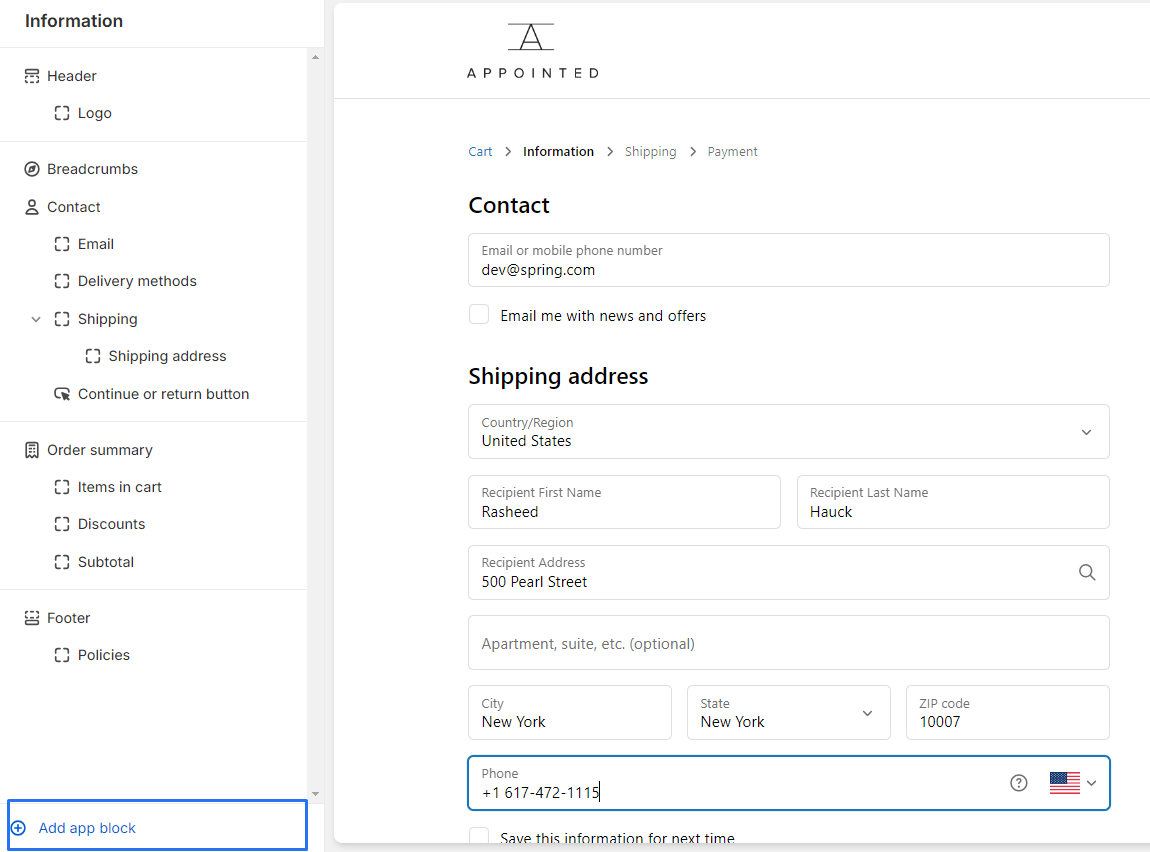The height and width of the screenshot is (852, 1150).
Task: Select Delivery methods block in sidebar
Action: (x=137, y=281)
